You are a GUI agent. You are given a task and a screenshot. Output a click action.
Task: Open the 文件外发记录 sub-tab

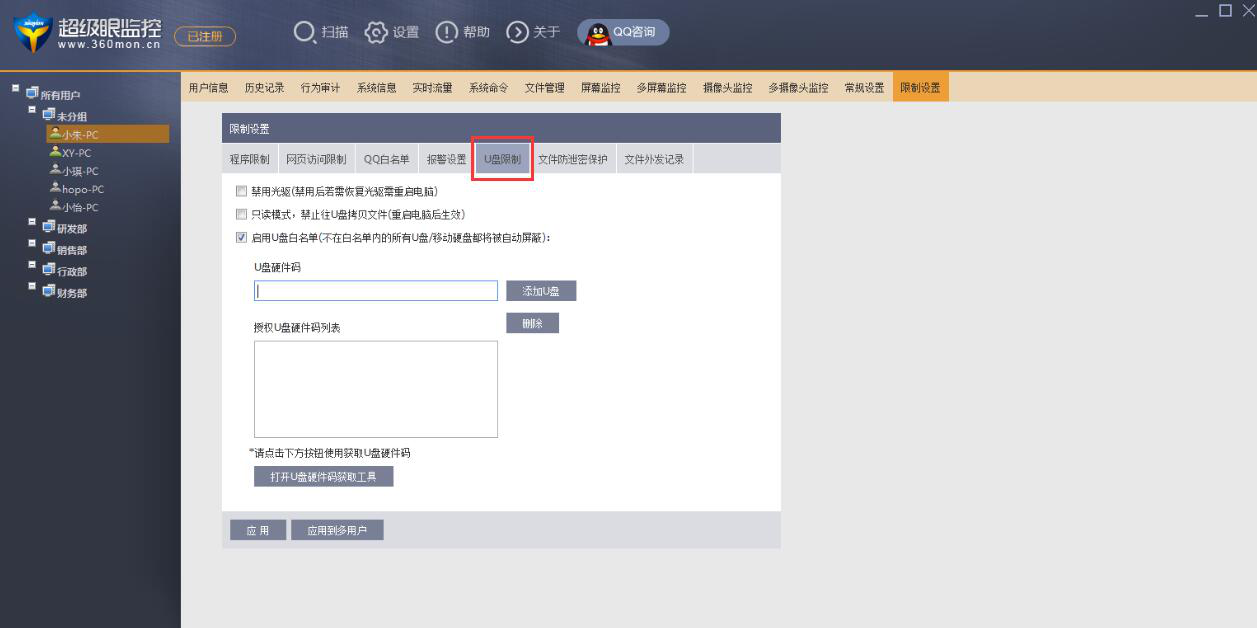(654, 159)
